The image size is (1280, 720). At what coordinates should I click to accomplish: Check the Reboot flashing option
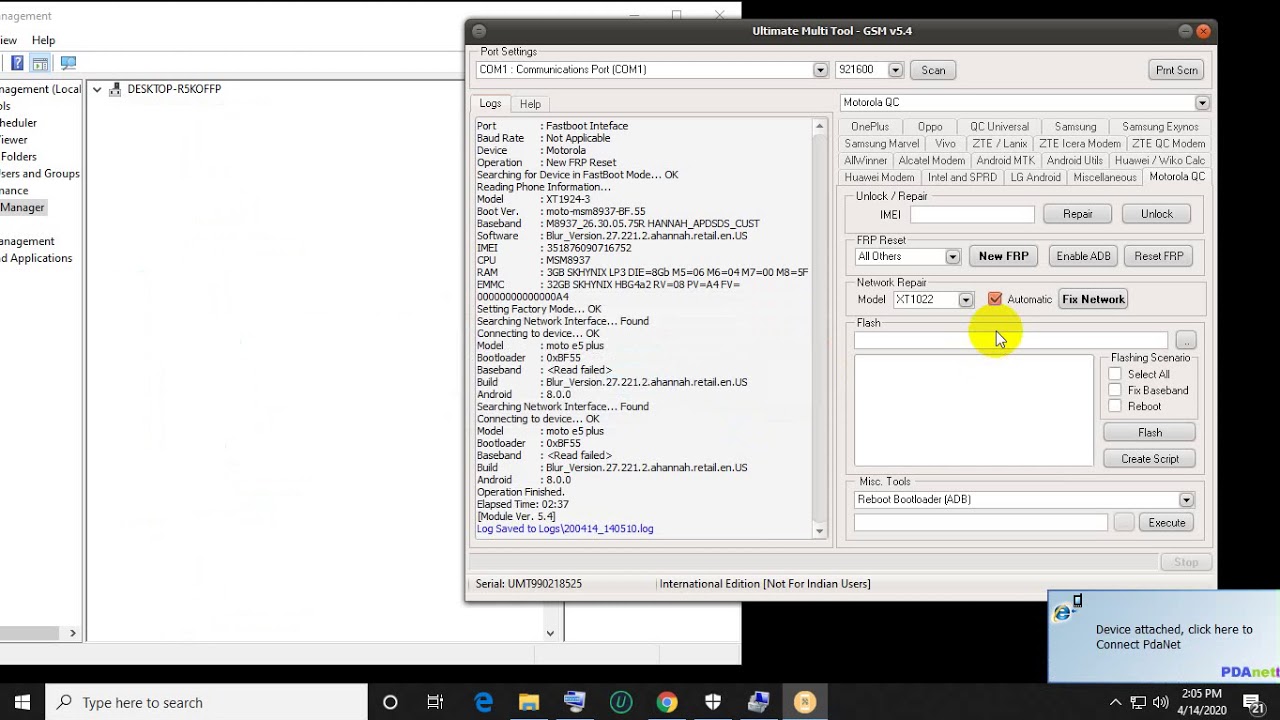(x=1115, y=406)
